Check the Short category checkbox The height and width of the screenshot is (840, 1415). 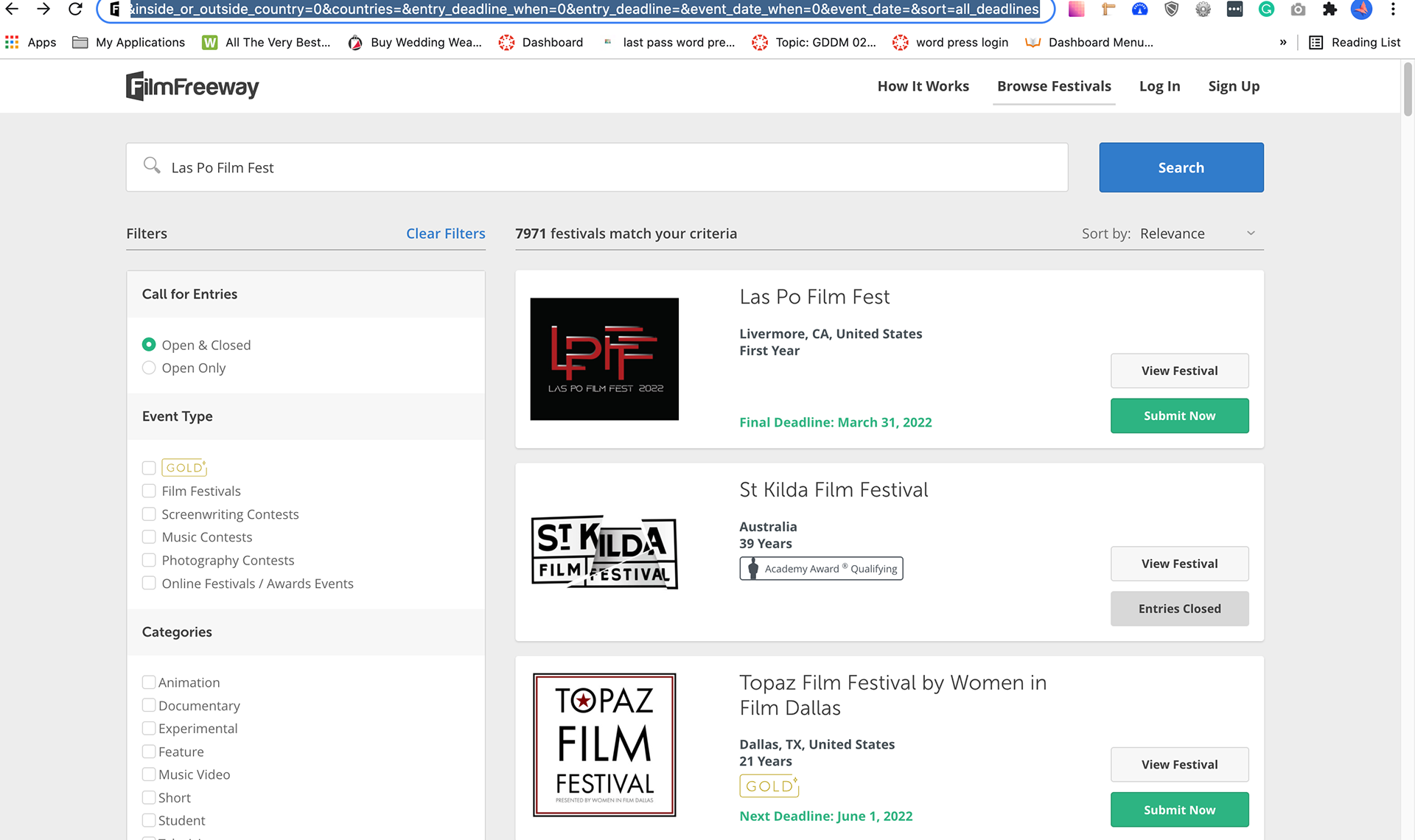click(x=149, y=797)
